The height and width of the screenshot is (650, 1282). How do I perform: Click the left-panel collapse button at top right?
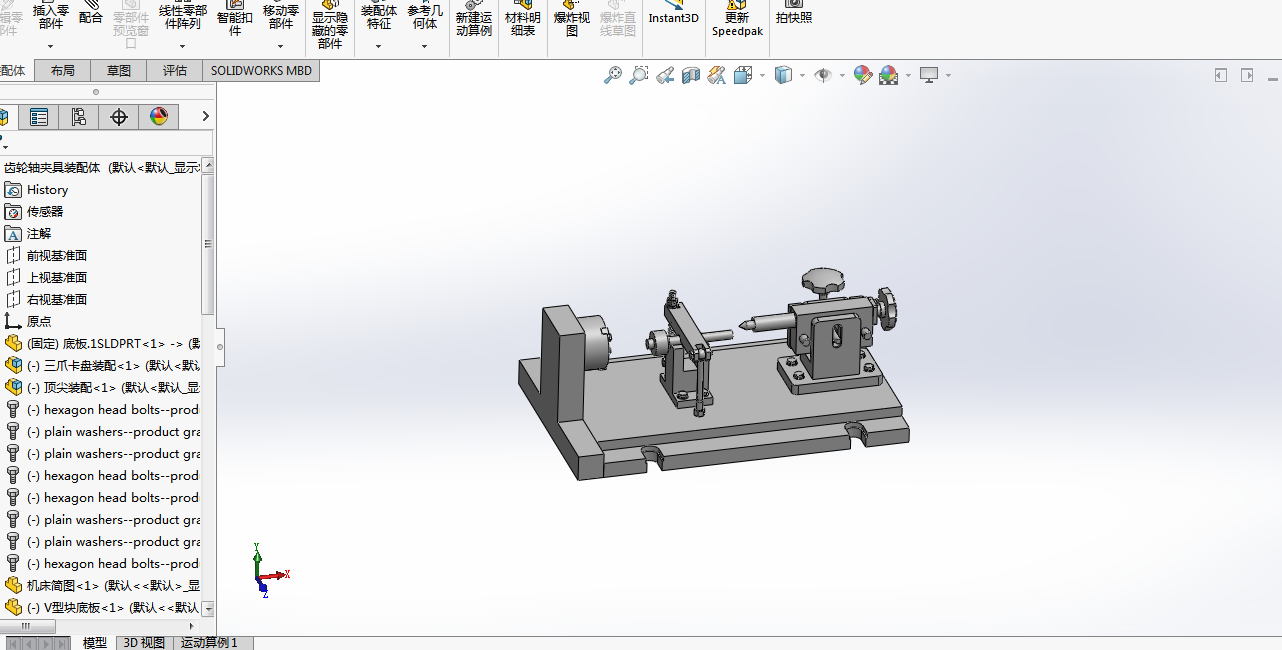(x=1221, y=75)
